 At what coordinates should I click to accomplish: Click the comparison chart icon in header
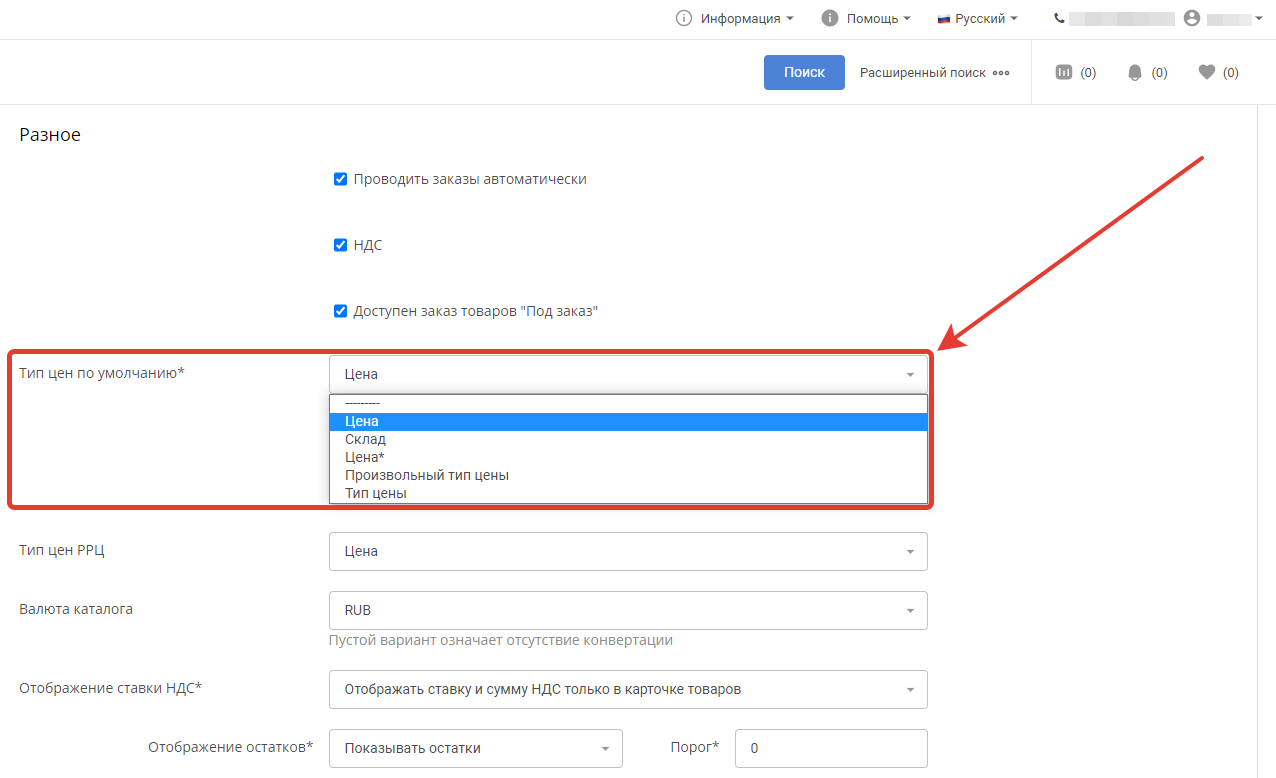[x=1064, y=72]
